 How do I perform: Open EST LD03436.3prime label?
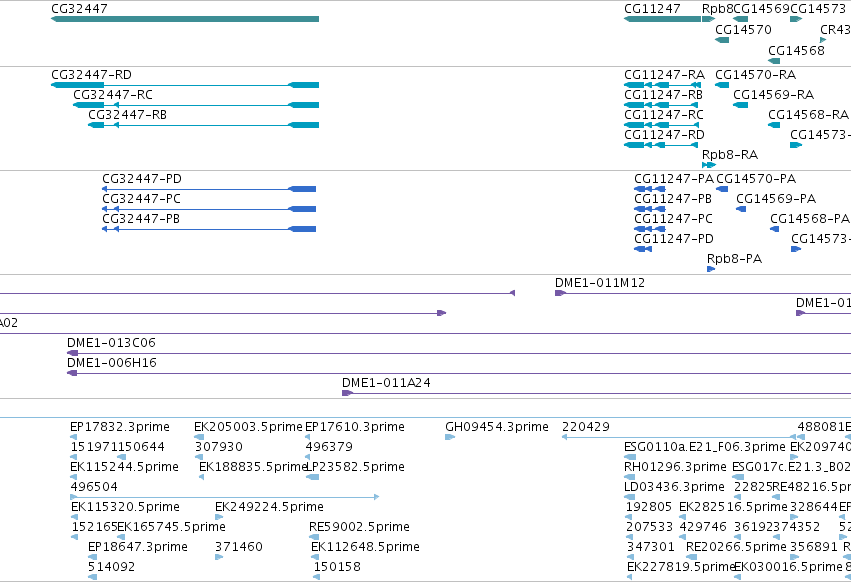pos(674,487)
